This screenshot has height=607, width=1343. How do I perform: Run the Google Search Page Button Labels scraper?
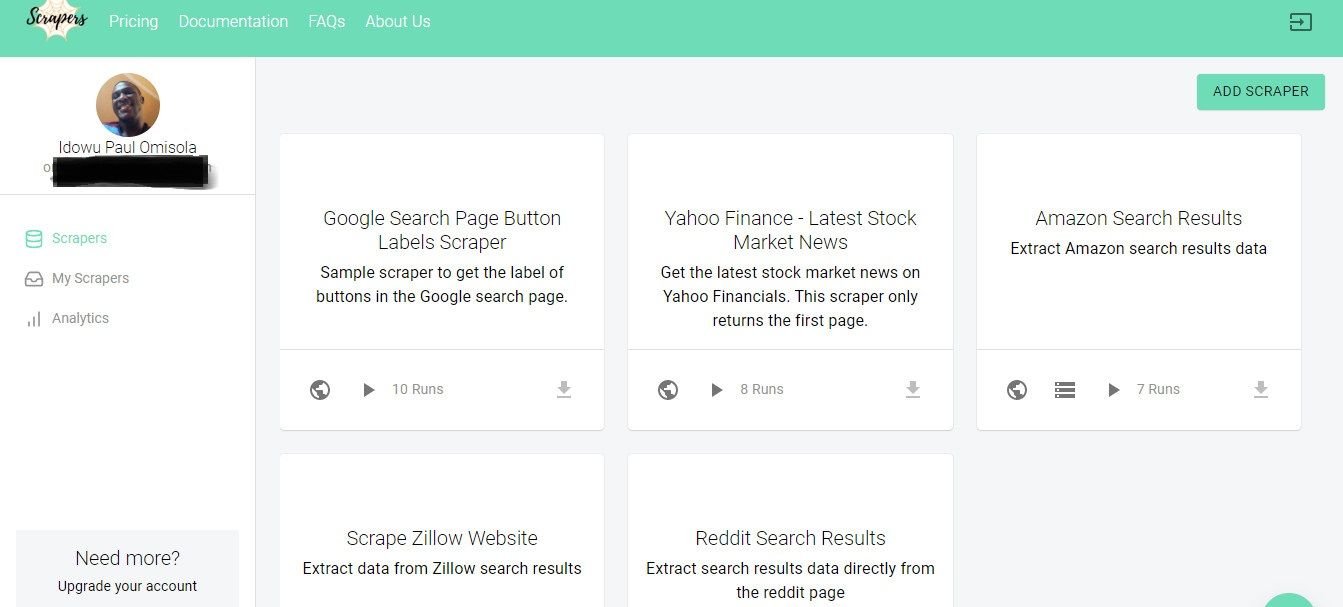tap(369, 390)
